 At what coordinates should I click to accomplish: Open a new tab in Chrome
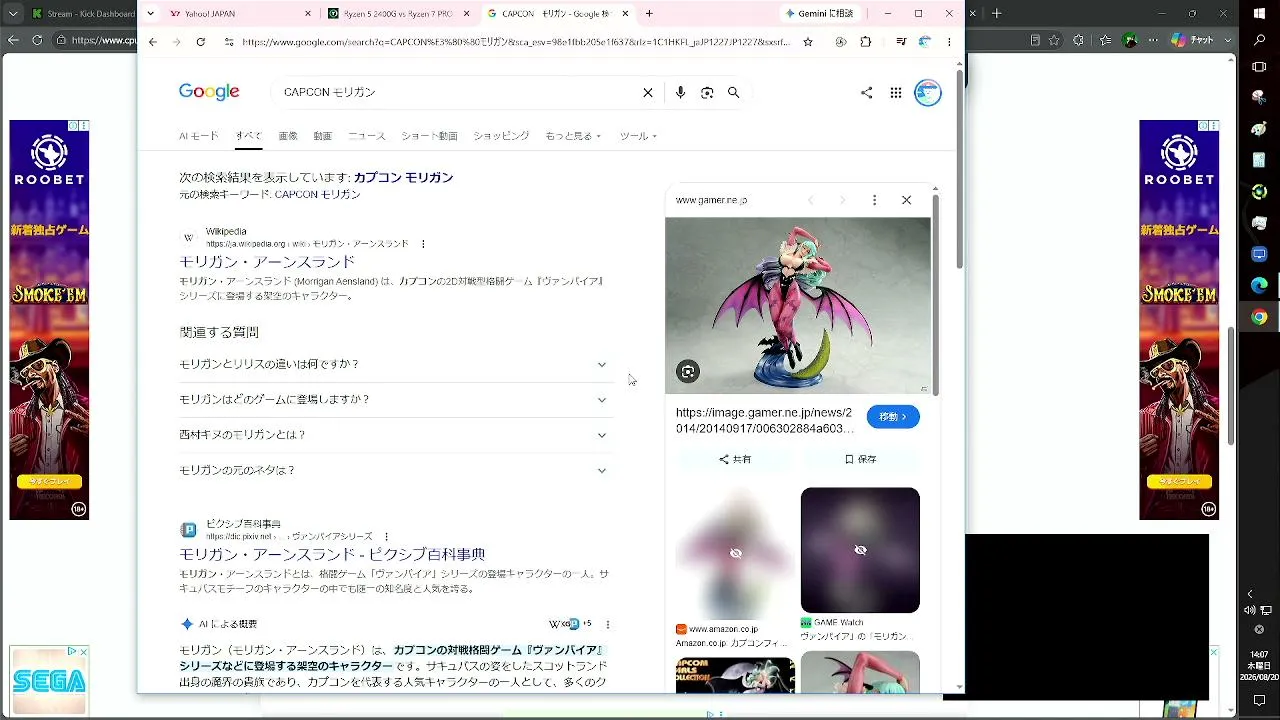tap(649, 14)
